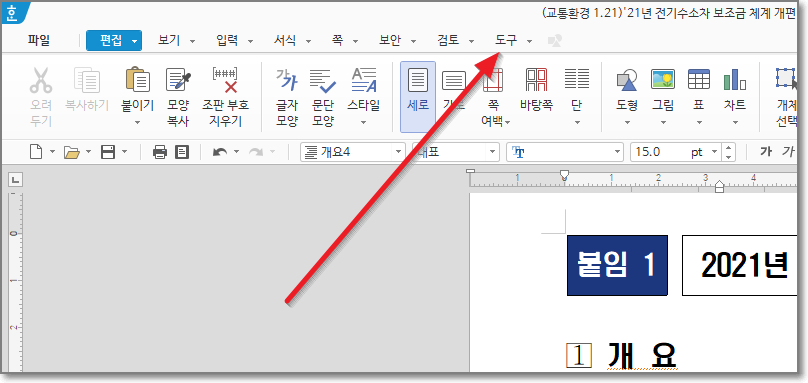Open the 편집 menu tab
Screen dimensions: 808x383
(114, 41)
